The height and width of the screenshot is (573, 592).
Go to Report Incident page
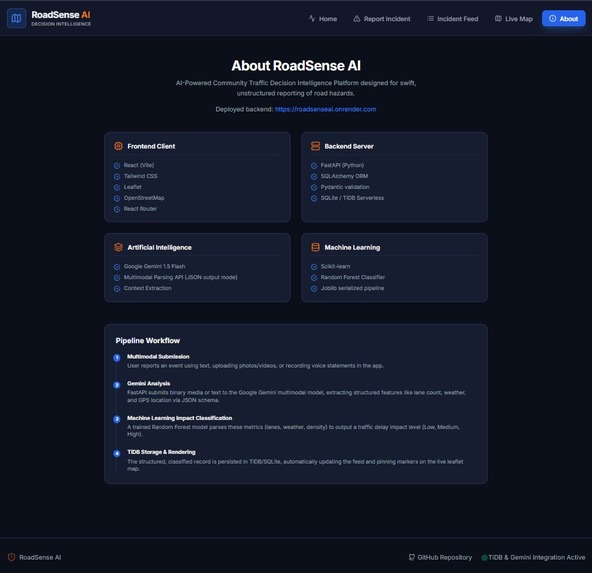(382, 18)
